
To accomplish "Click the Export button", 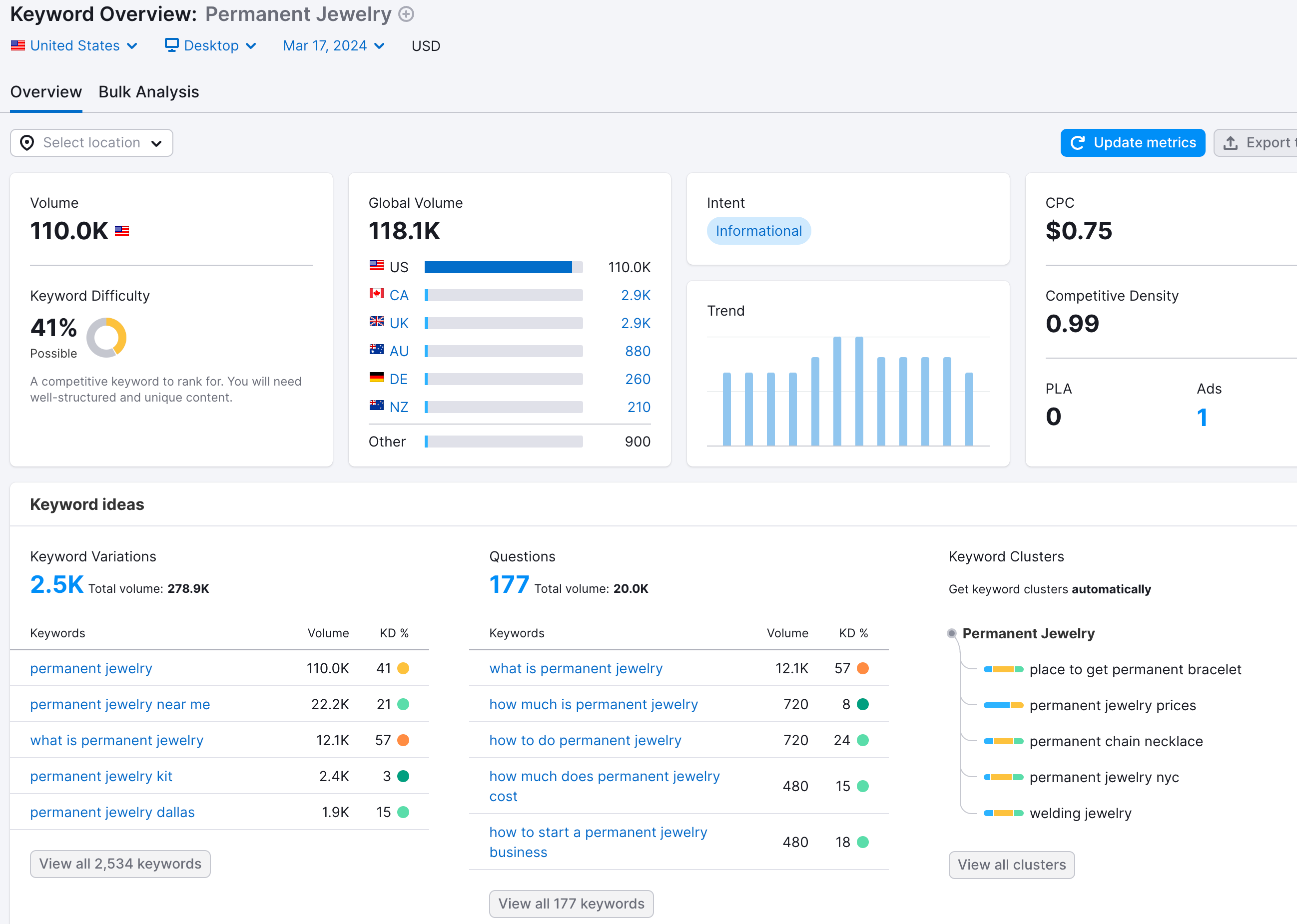I will [1256, 143].
